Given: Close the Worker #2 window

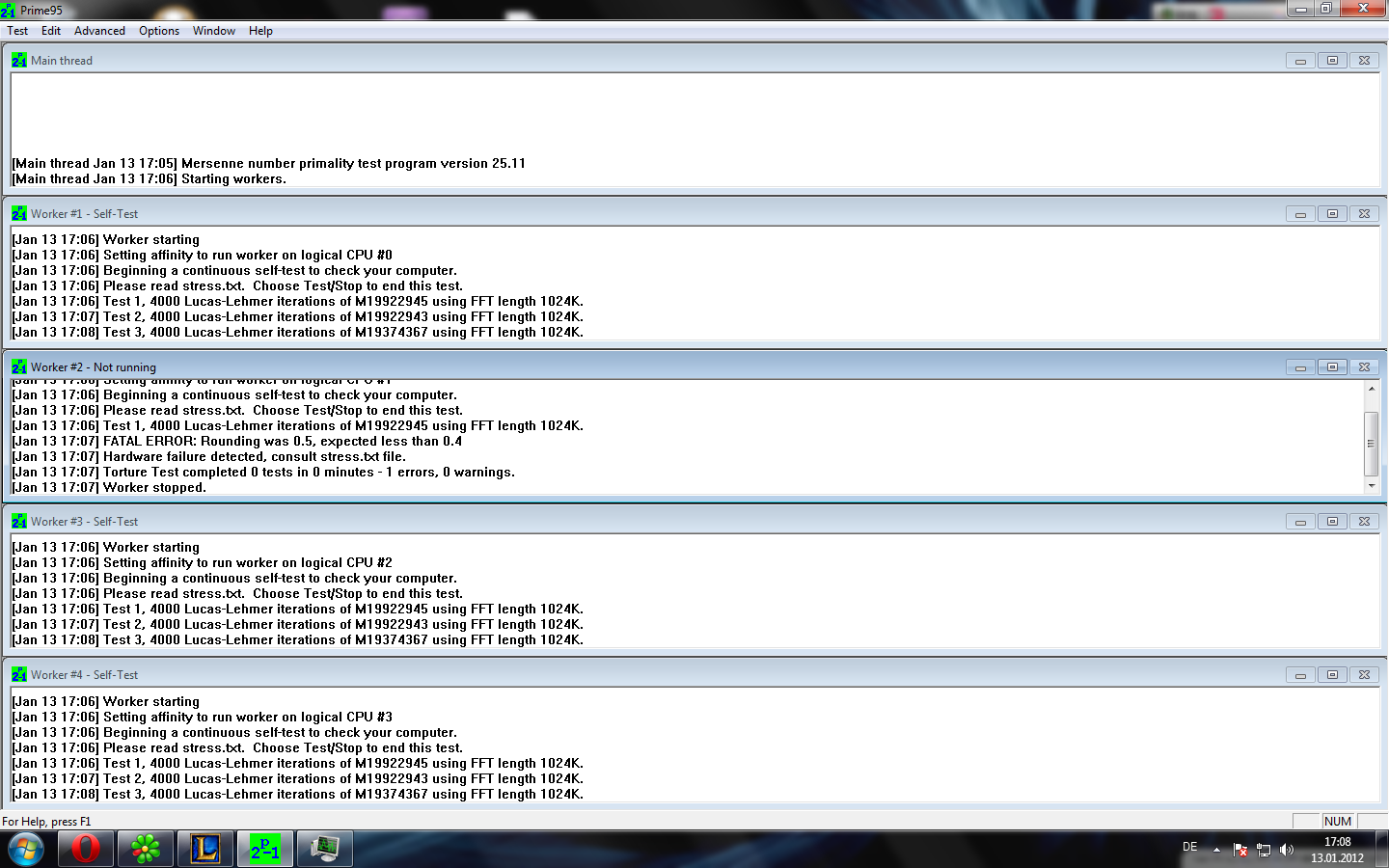Looking at the screenshot, I should (1364, 366).
